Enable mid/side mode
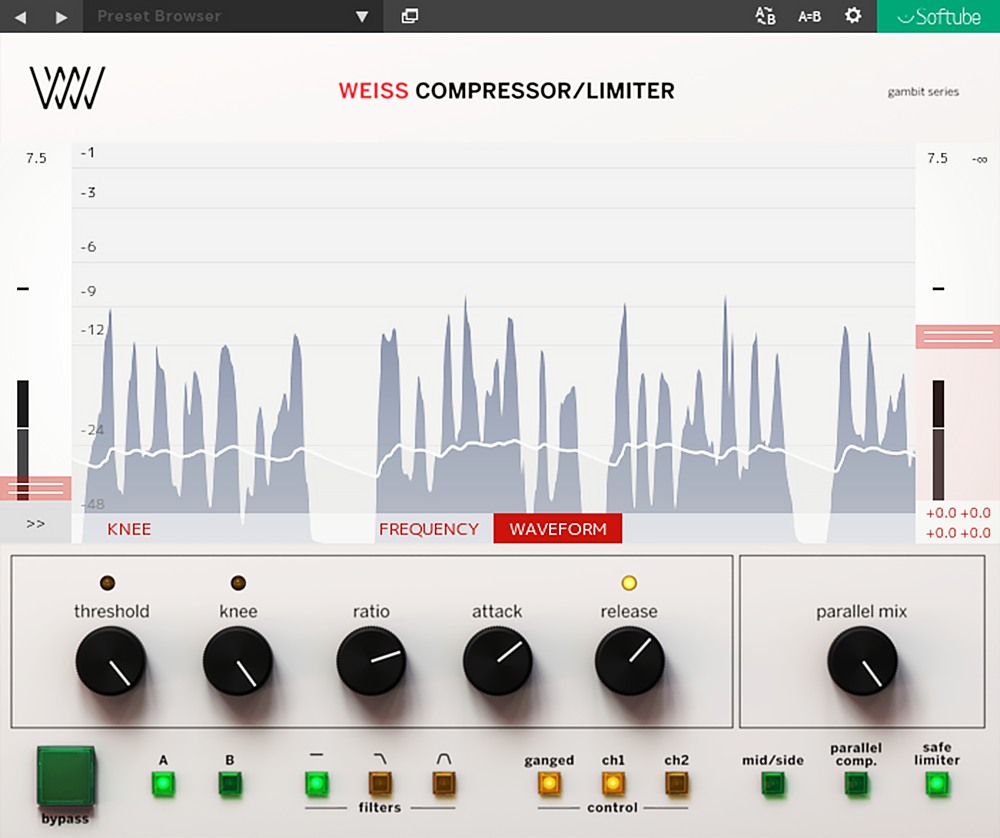This screenshot has width=1000, height=838. click(x=774, y=784)
